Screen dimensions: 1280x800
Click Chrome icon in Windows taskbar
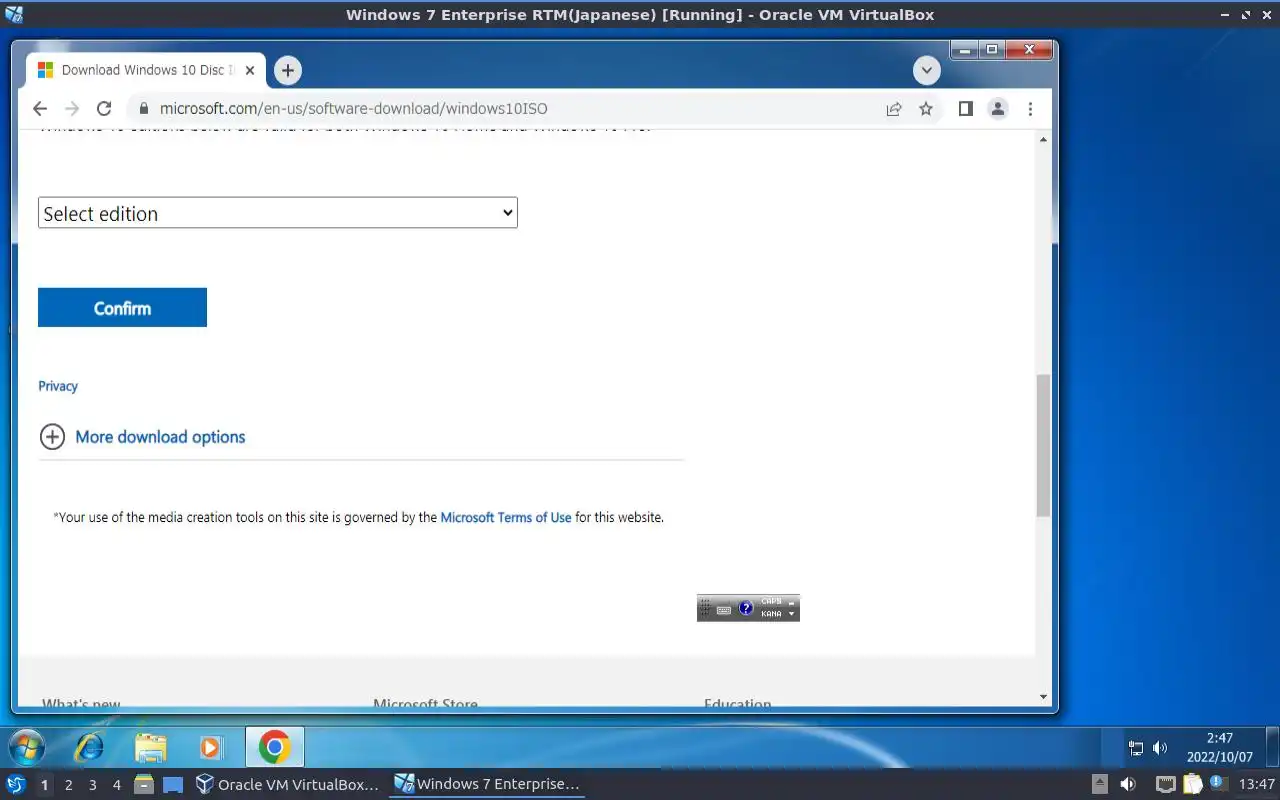pos(274,747)
